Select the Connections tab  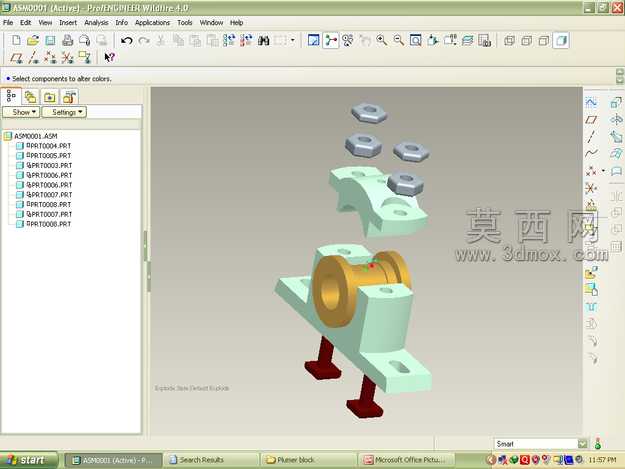[x=69, y=97]
